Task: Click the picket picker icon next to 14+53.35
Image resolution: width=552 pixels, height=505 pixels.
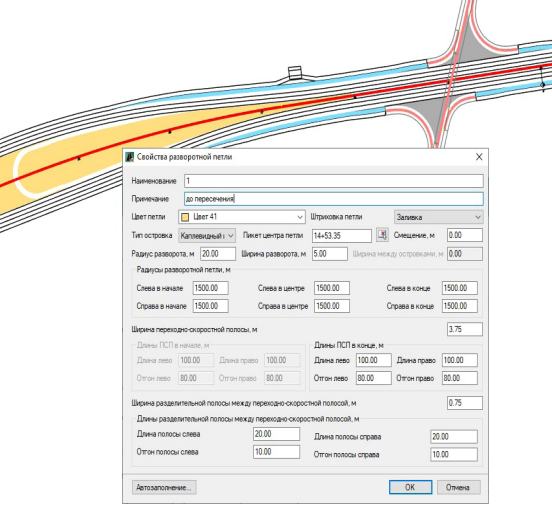Action: pyautogui.click(x=382, y=235)
